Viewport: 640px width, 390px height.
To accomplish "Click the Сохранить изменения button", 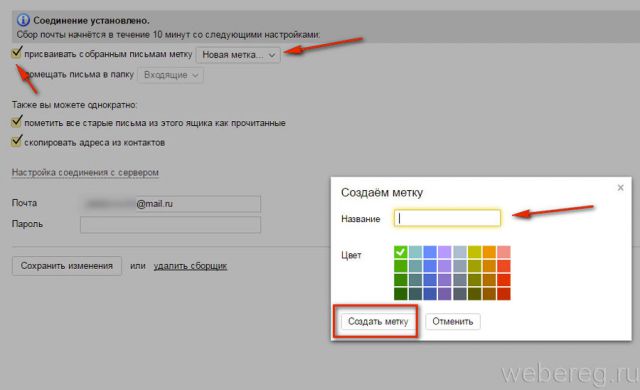I will point(67,266).
